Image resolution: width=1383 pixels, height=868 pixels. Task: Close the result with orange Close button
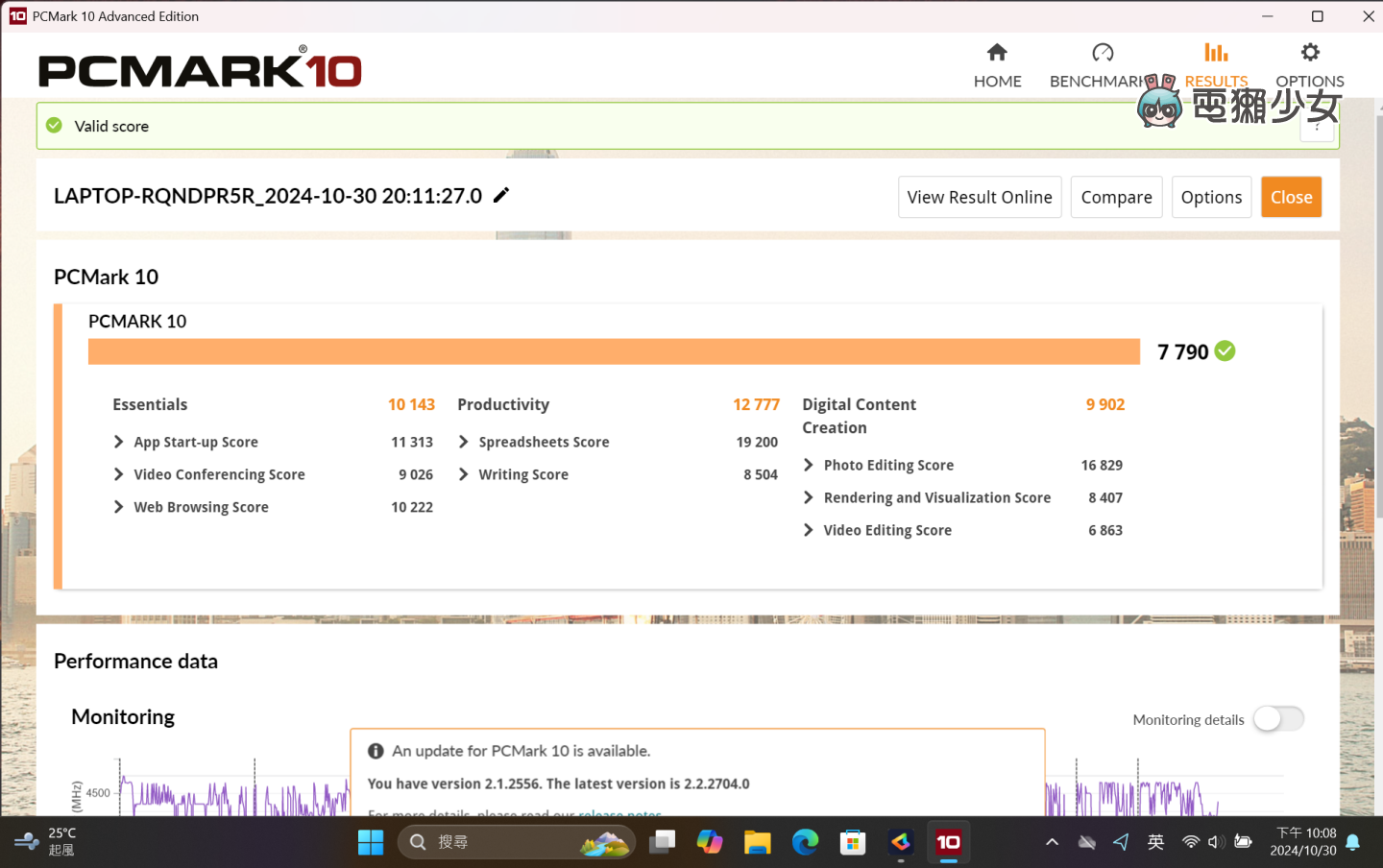1291,197
